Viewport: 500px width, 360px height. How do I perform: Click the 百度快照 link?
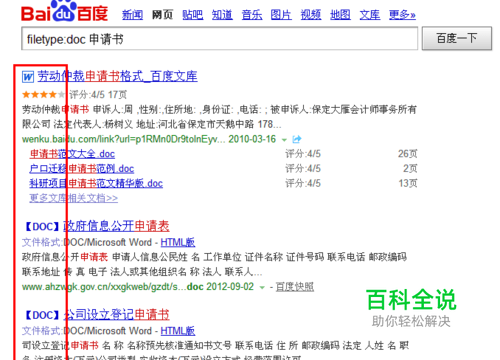(x=295, y=287)
